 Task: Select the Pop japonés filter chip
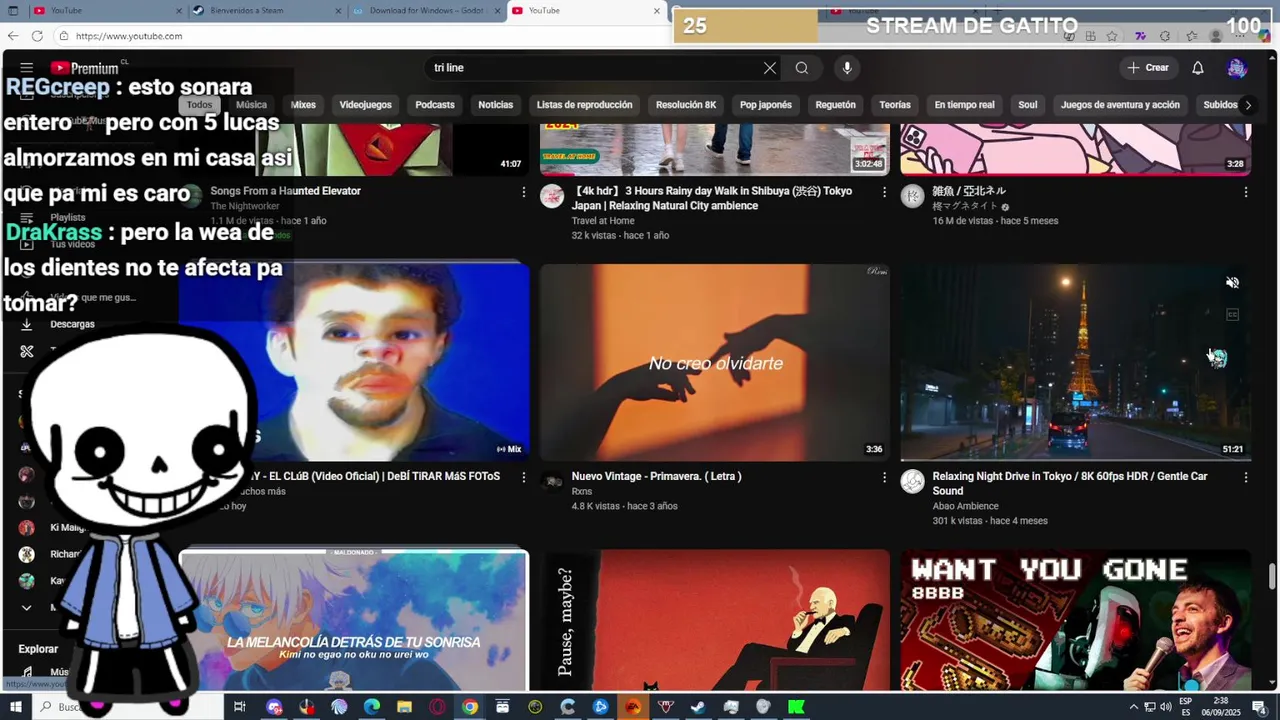(766, 105)
